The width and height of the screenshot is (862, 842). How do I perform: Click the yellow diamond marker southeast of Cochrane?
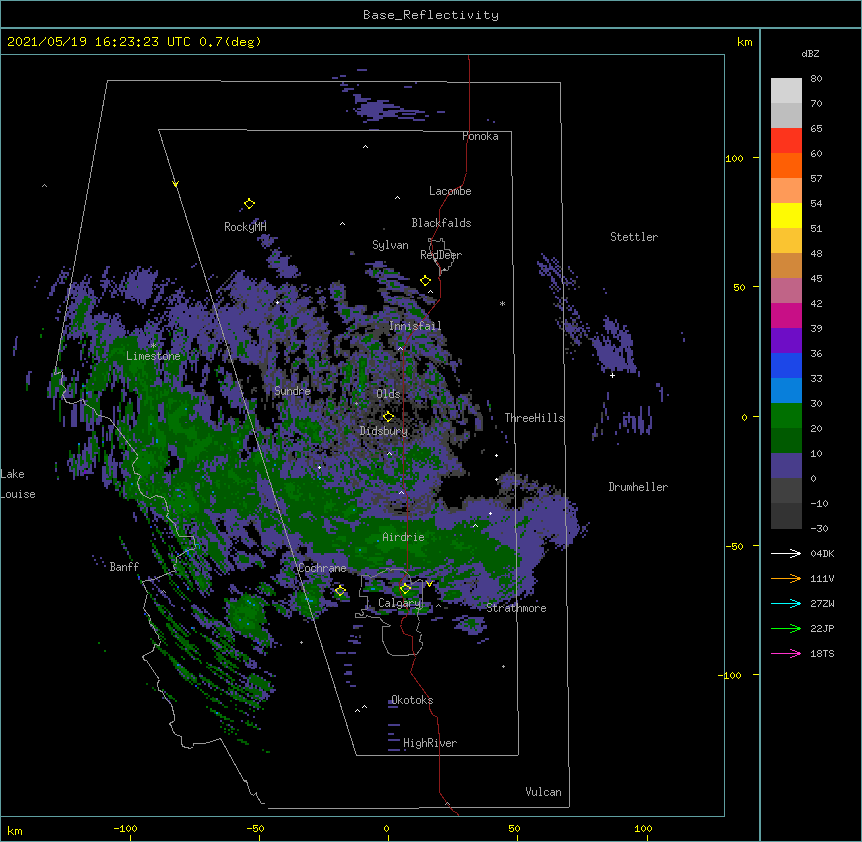pyautogui.click(x=340, y=591)
